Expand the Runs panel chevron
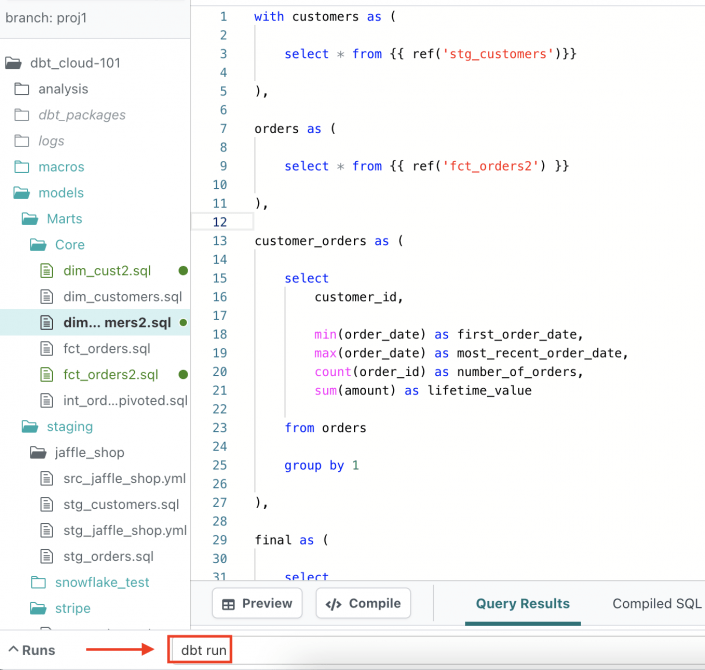The image size is (705, 670). [x=12, y=650]
